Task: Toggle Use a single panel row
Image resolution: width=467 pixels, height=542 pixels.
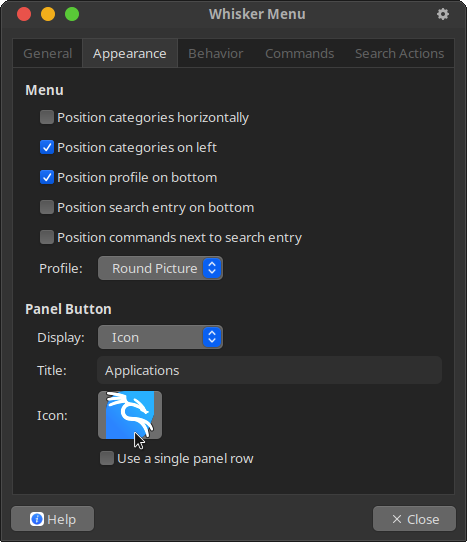Action: pos(107,458)
